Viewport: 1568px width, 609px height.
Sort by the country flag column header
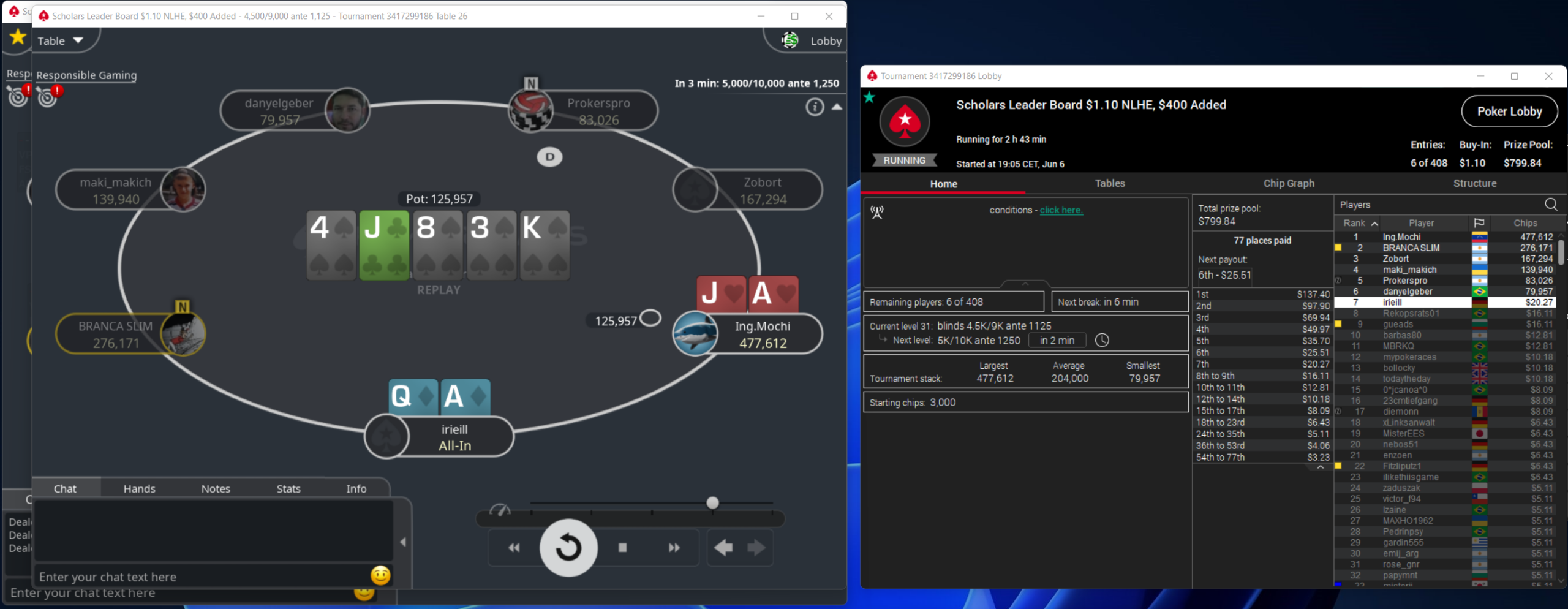(1479, 223)
